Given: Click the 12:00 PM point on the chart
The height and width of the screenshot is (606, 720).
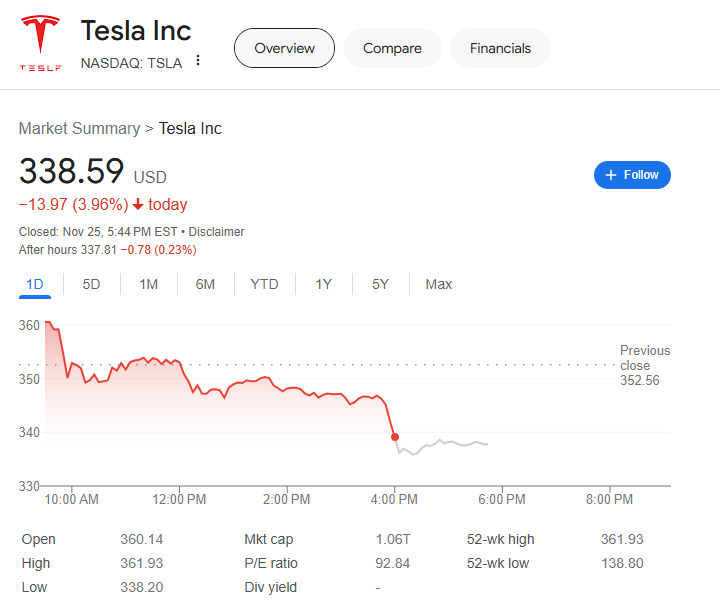Looking at the screenshot, I should [180, 364].
